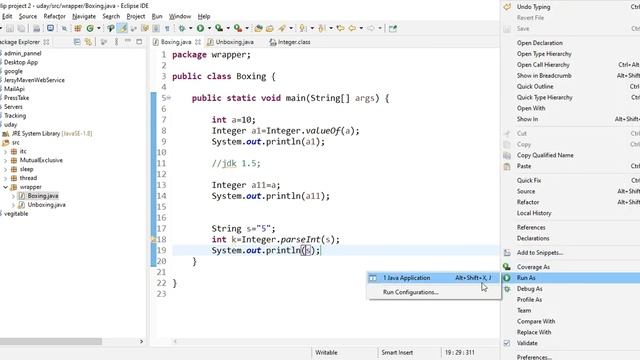Click the Package Explorer filter icon
Screen dimensions: 640x360
(104, 42)
